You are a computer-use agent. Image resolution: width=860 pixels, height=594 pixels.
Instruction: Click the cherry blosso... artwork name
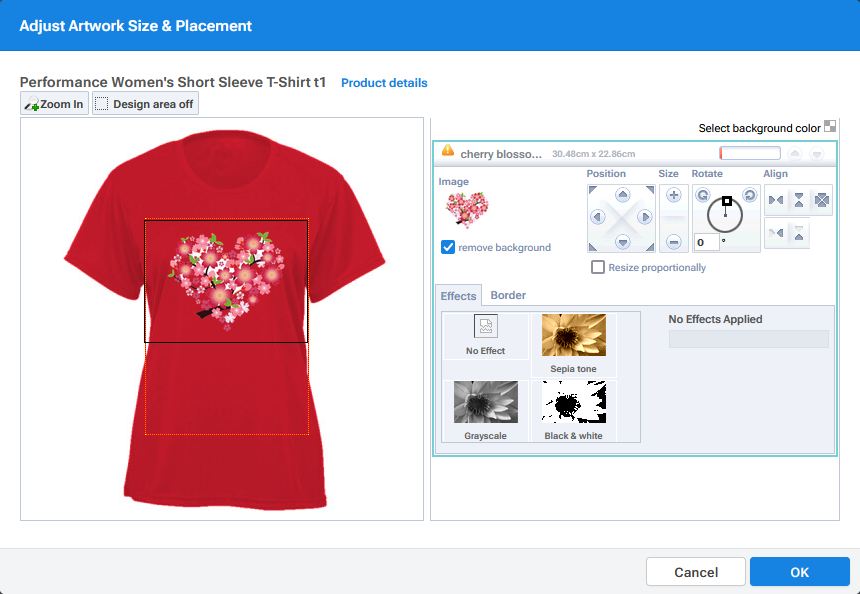point(501,154)
